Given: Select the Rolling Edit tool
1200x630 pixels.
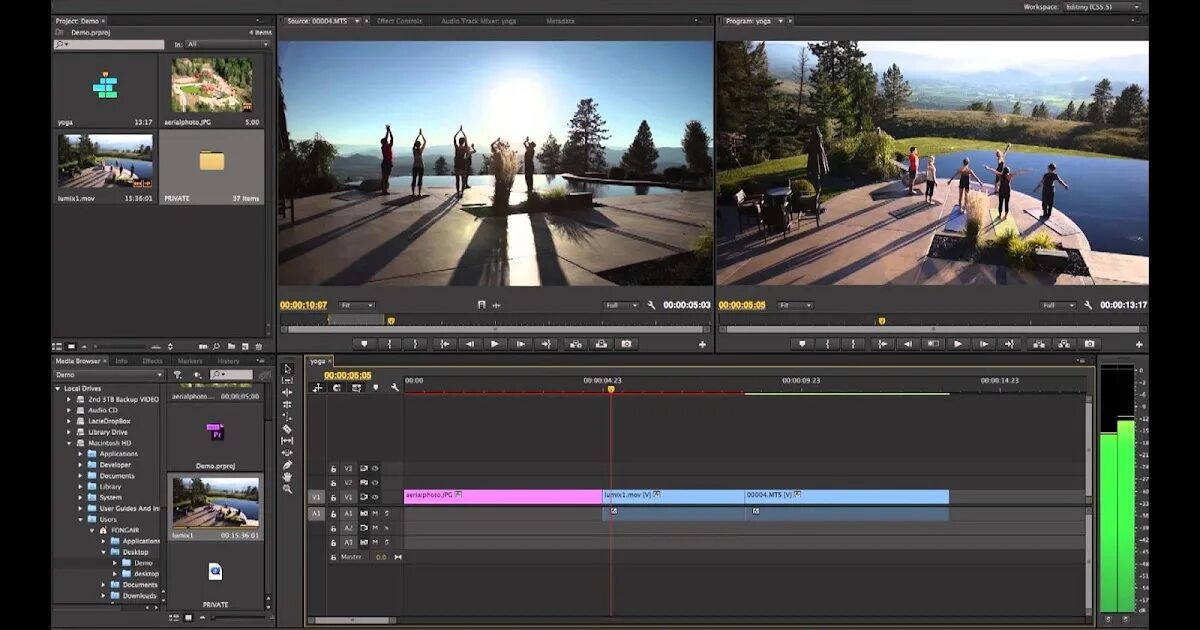Looking at the screenshot, I should tap(288, 405).
